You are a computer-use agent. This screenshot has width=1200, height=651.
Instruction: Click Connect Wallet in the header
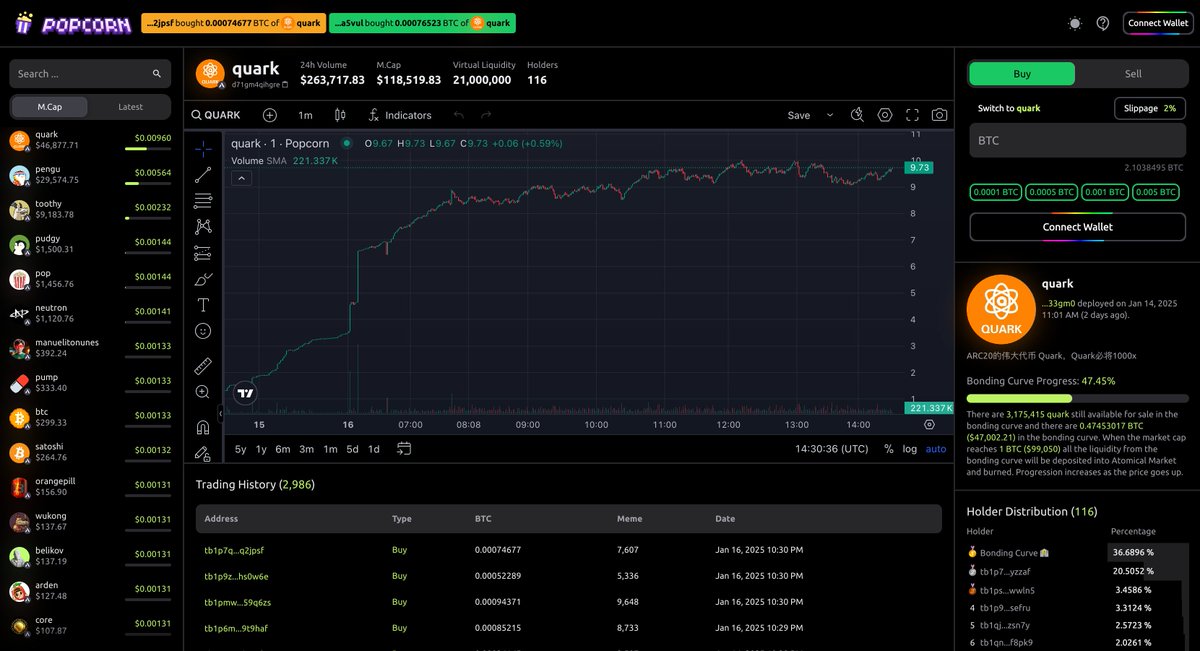pos(1158,23)
